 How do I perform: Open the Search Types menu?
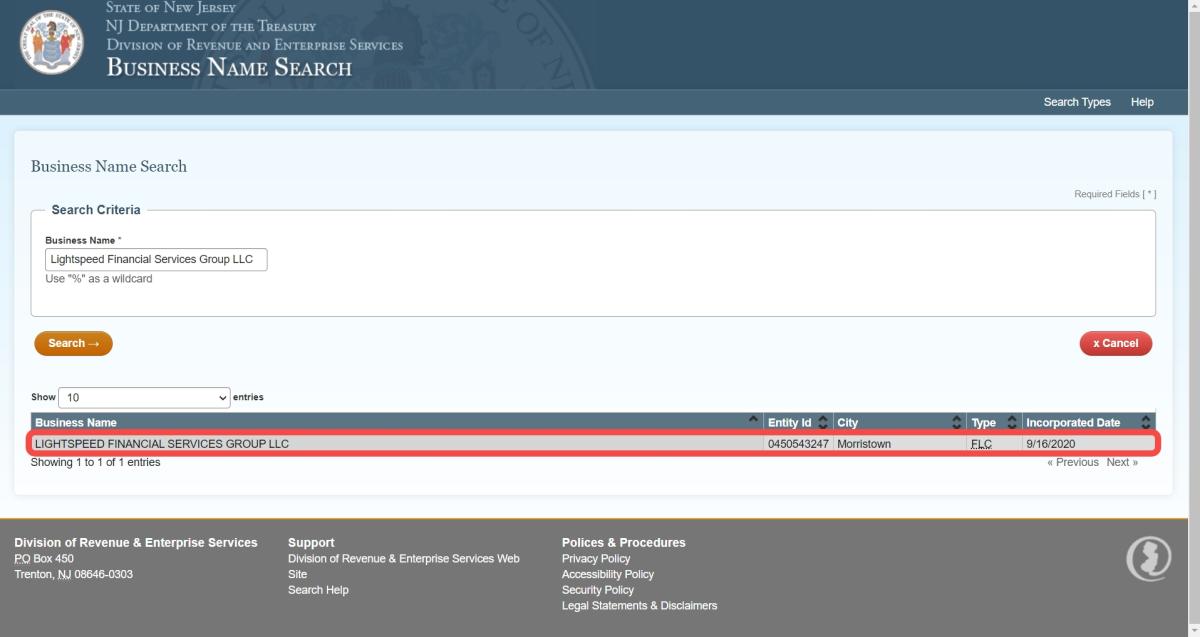click(1076, 102)
